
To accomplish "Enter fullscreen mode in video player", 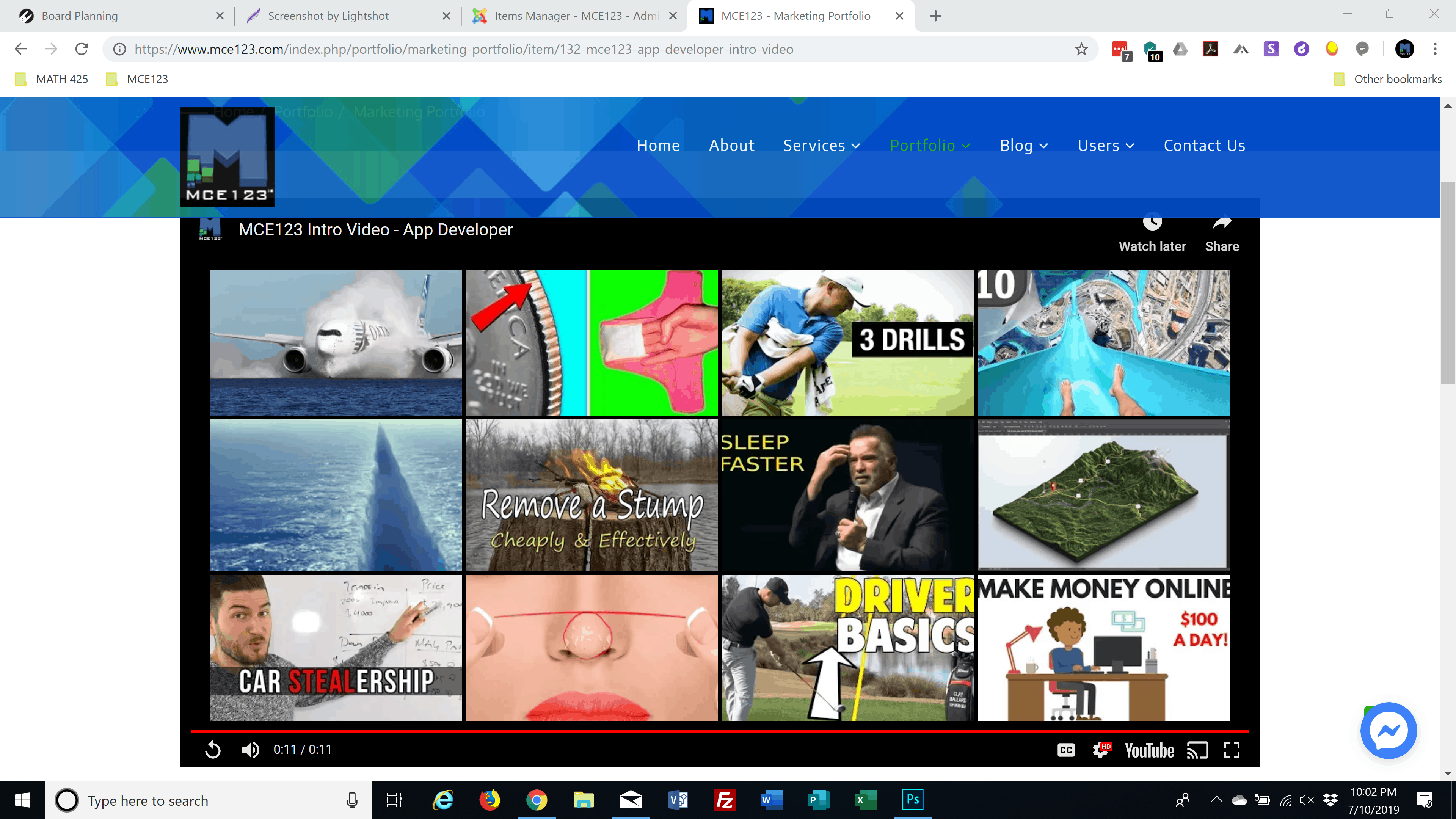I will coord(1232,750).
